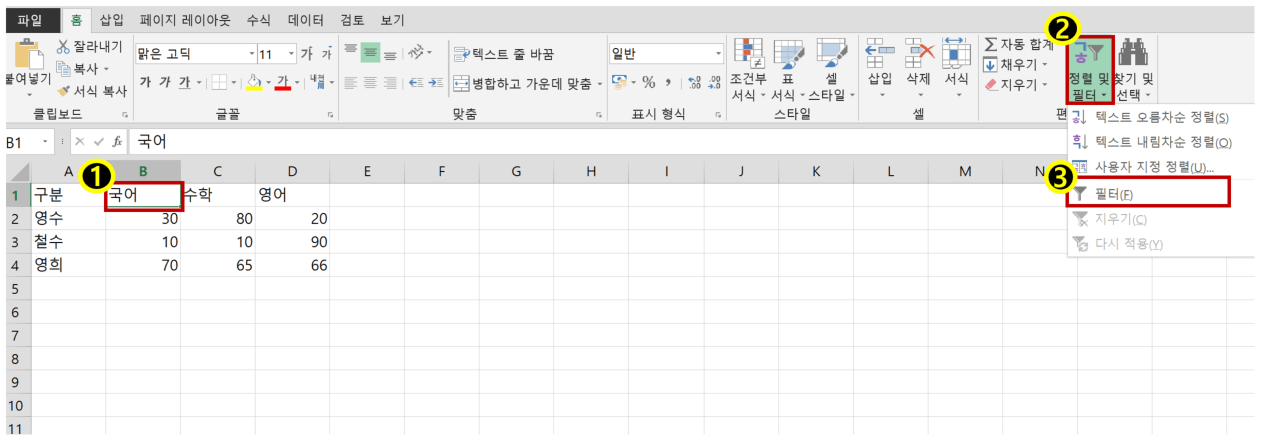This screenshot has width=1270, height=446.
Task: Increase font size with the large 가 icon
Action: tap(307, 53)
